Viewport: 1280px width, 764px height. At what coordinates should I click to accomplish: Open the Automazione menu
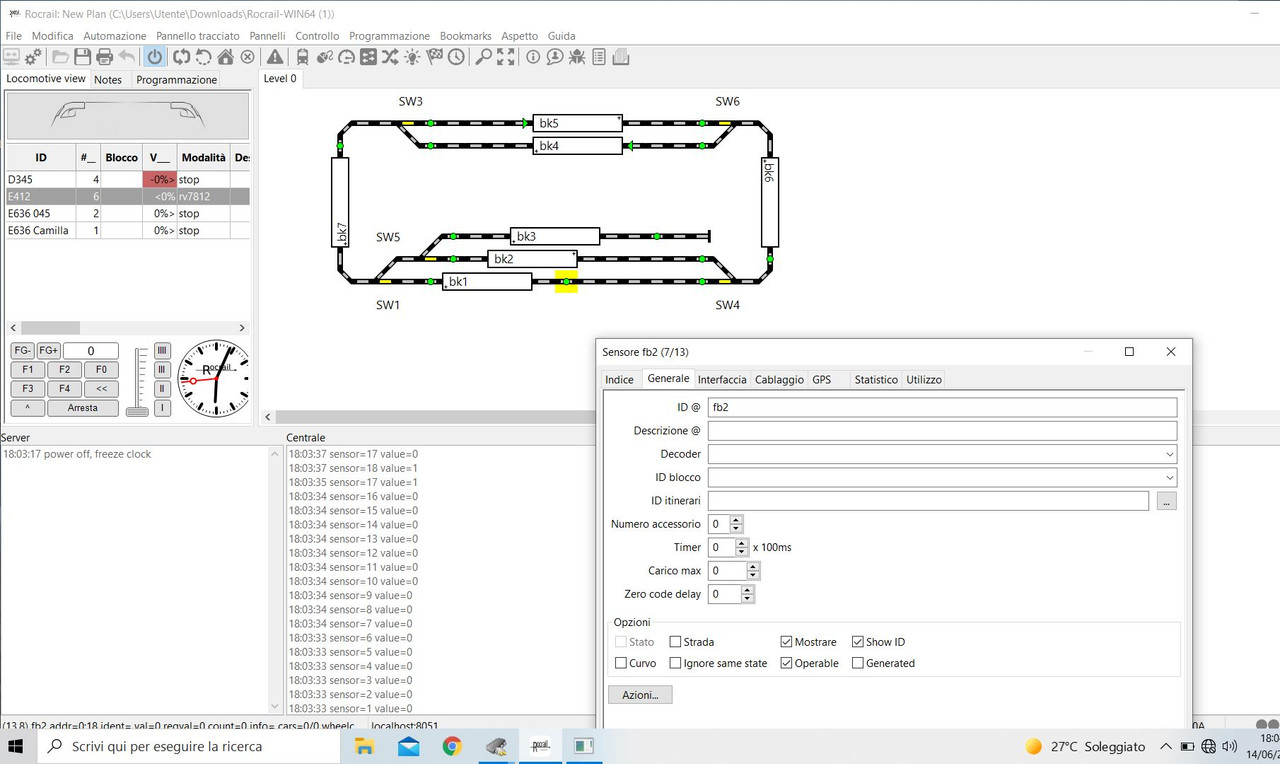115,36
